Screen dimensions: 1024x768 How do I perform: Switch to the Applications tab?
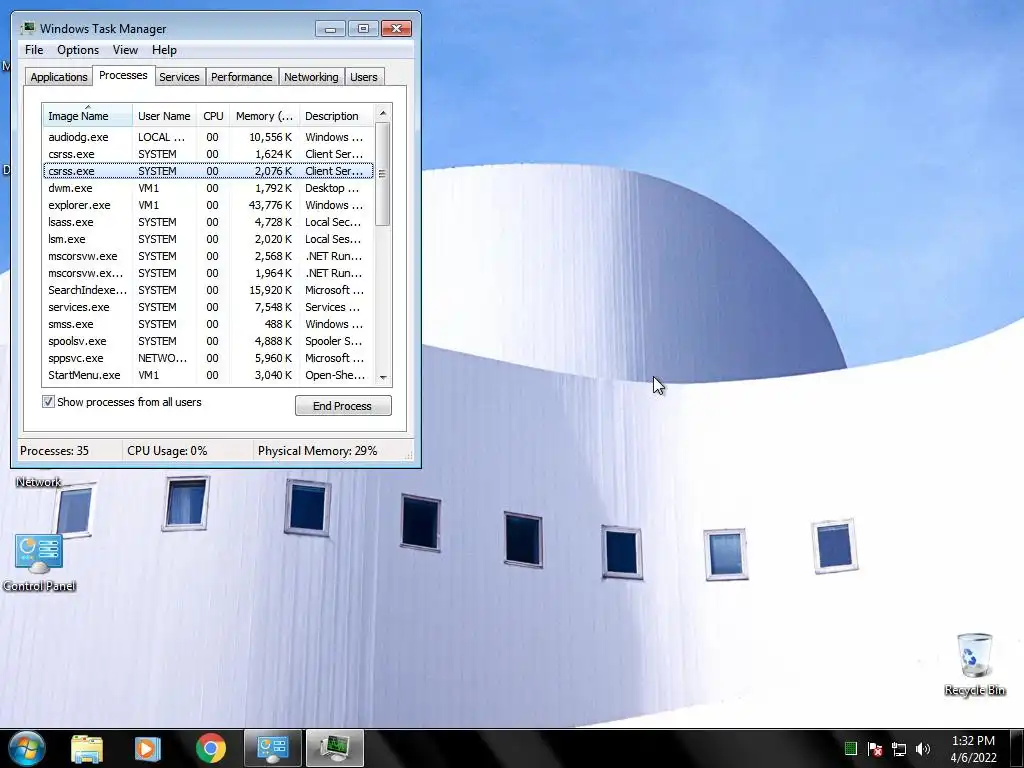(59, 77)
